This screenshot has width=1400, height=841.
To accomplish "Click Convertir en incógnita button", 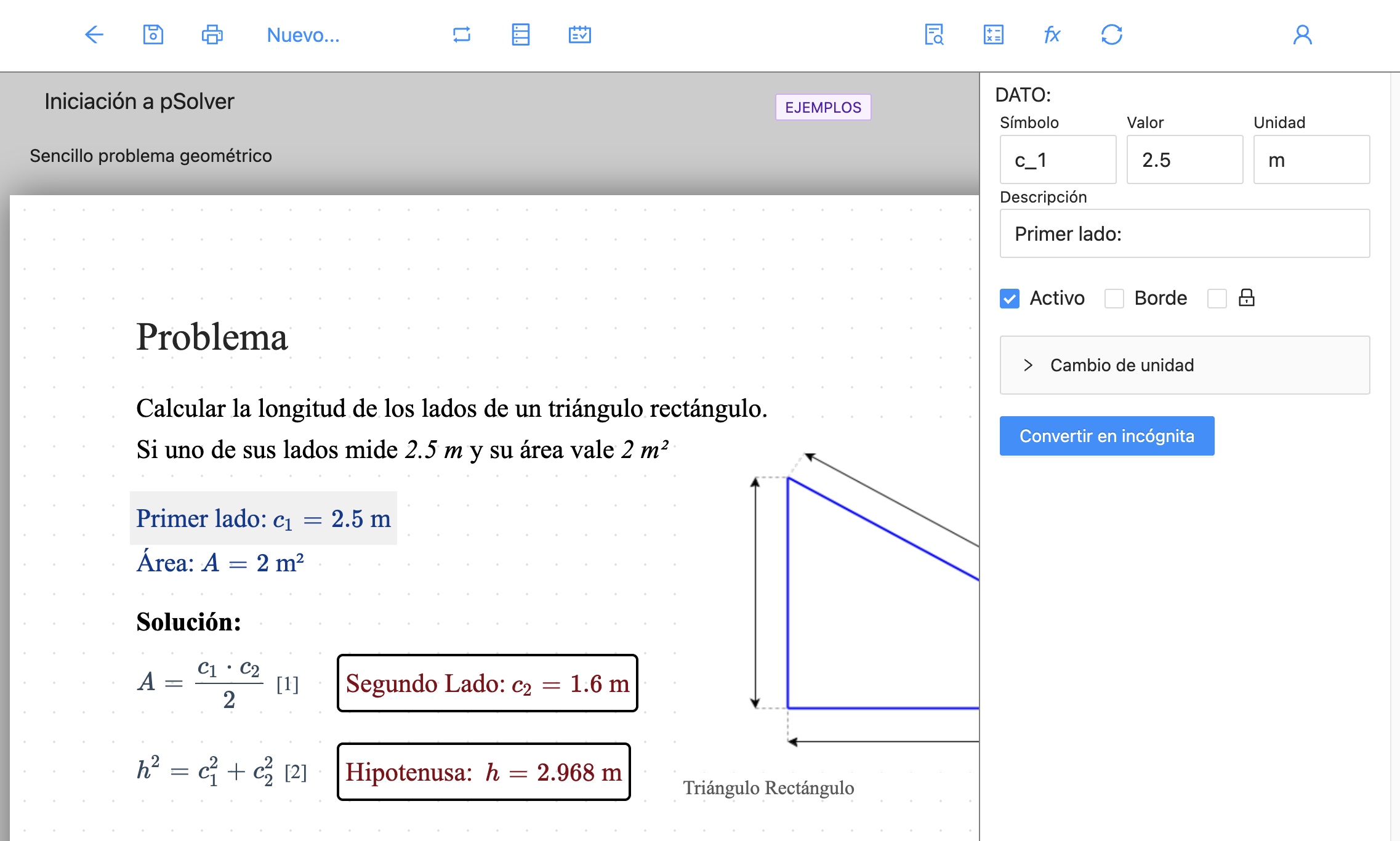I will click(1107, 436).
